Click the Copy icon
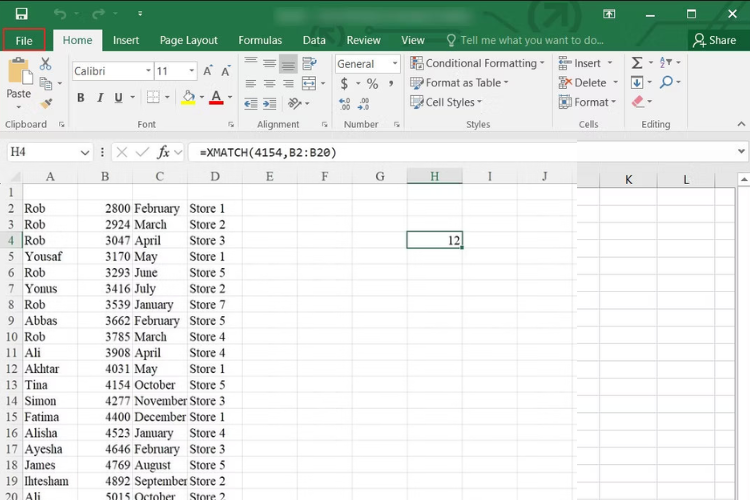Screen dimensions: 750x500 46,83
